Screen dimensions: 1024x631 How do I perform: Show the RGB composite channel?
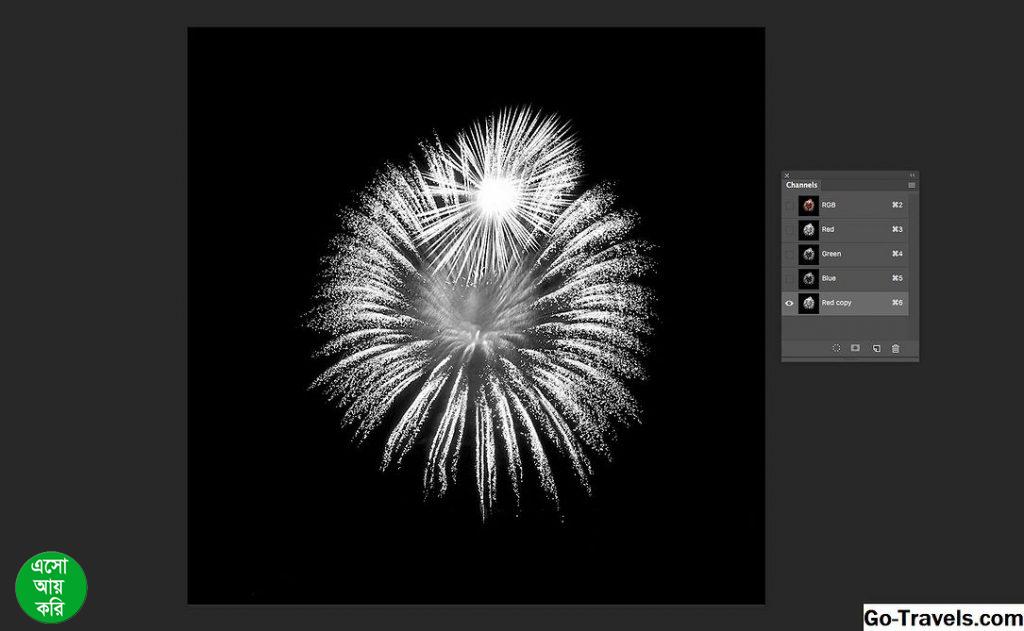[789, 205]
